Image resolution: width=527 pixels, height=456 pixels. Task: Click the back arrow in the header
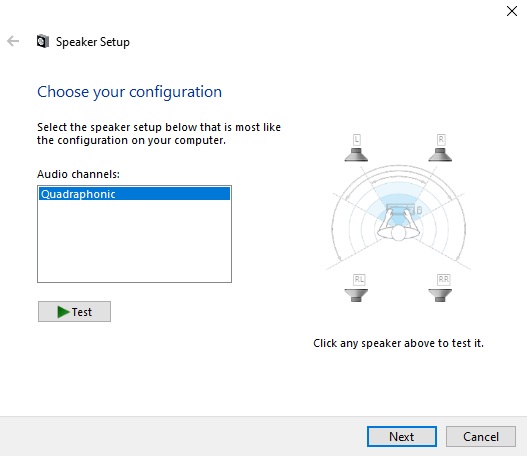[x=13, y=41]
